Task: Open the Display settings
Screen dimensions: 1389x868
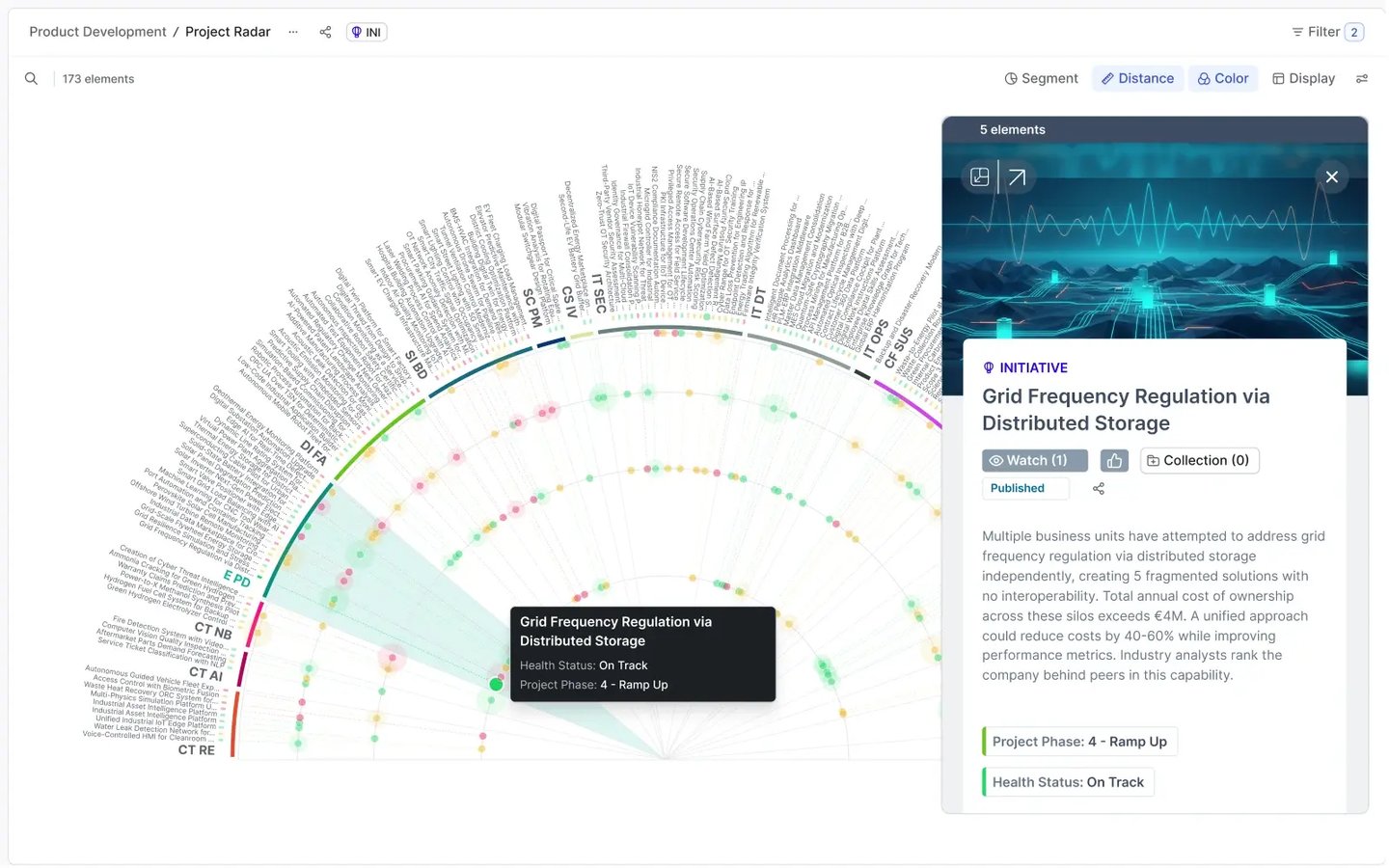Action: [1303, 79]
